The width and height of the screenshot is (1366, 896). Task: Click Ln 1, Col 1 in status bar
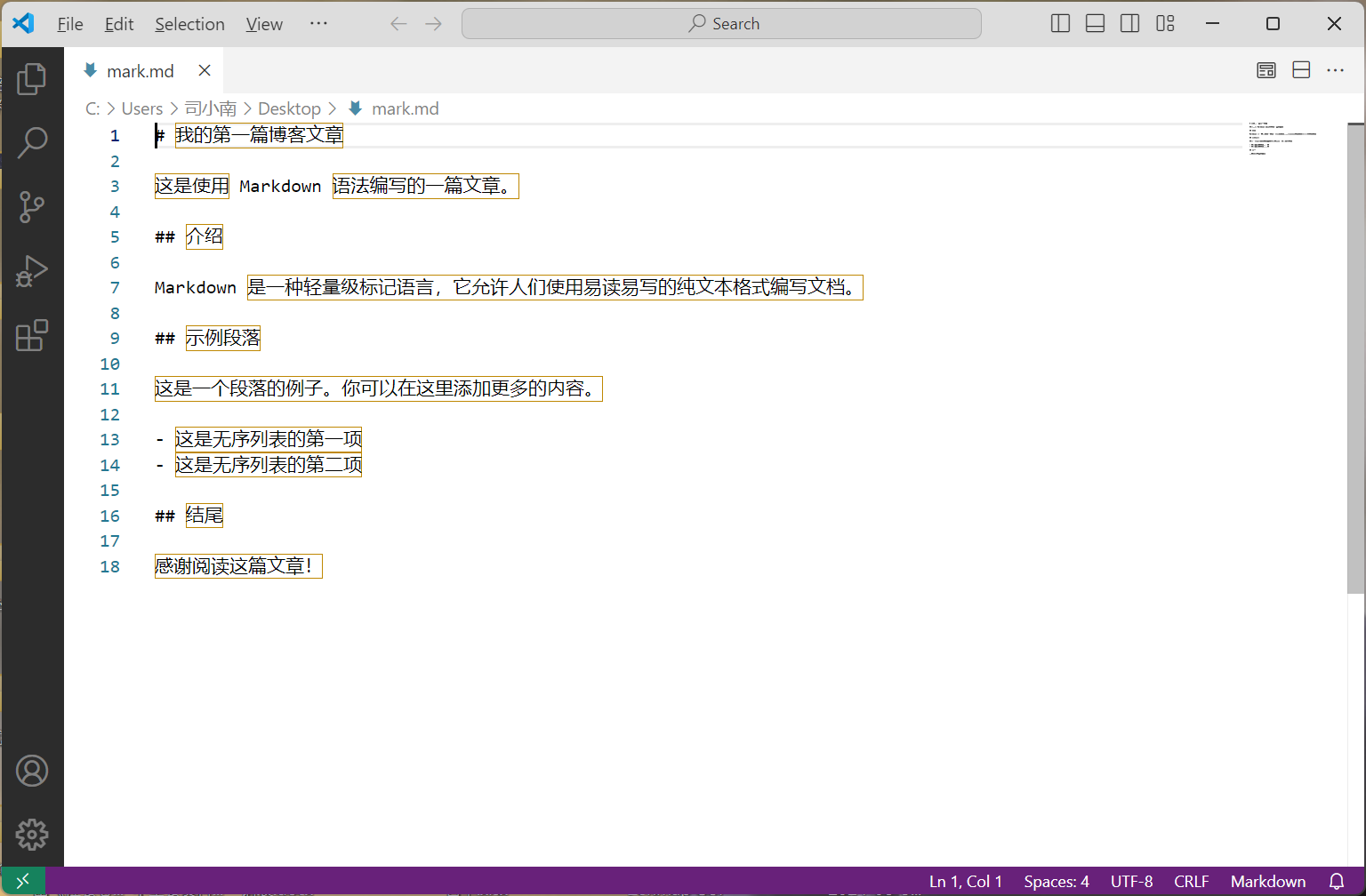(x=966, y=881)
